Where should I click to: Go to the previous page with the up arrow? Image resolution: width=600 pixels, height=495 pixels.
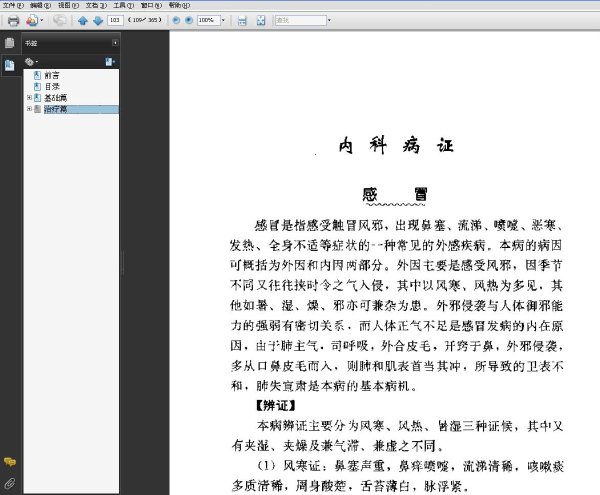(x=83, y=21)
